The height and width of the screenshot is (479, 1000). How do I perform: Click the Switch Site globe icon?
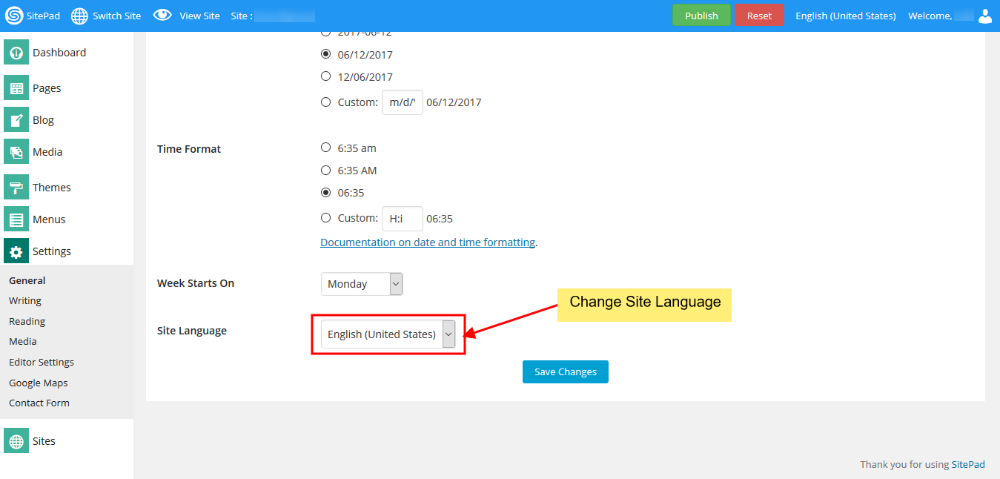tap(80, 16)
